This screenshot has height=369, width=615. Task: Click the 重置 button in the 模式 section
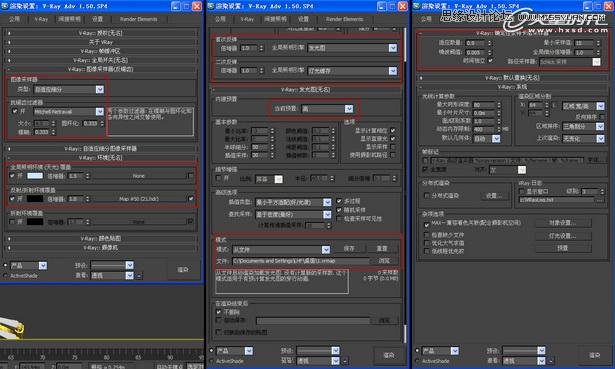pos(382,249)
